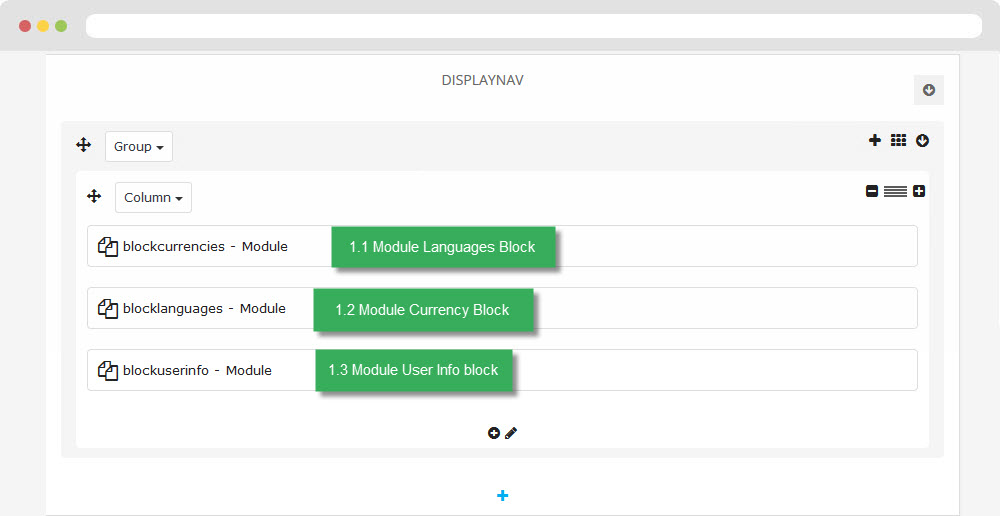This screenshot has width=1000, height=516.
Task: Open the Group grid layout icon
Action: point(899,140)
